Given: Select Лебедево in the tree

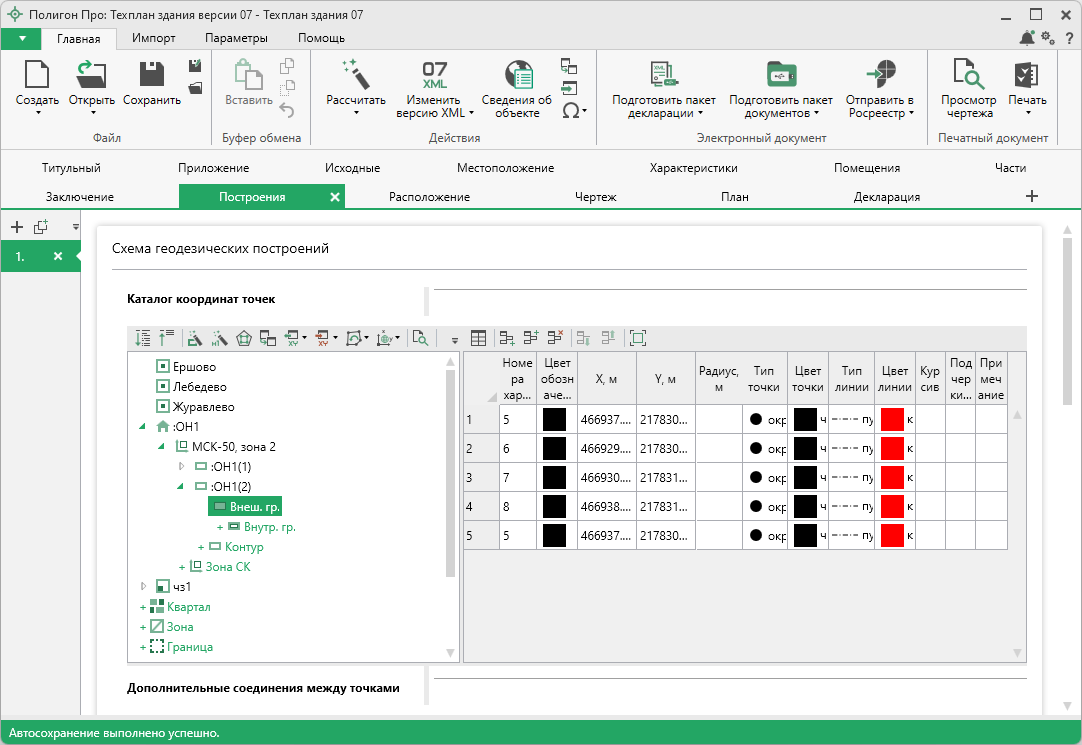Looking at the screenshot, I should pos(199,387).
